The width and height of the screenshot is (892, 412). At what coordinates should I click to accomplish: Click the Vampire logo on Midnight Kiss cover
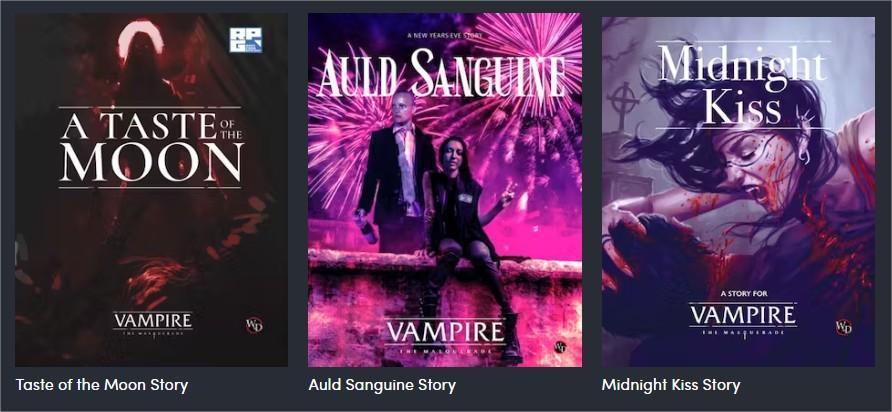[743, 319]
